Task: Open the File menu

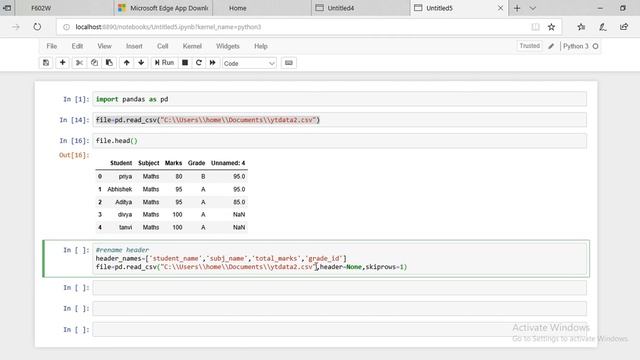Action: coord(52,46)
